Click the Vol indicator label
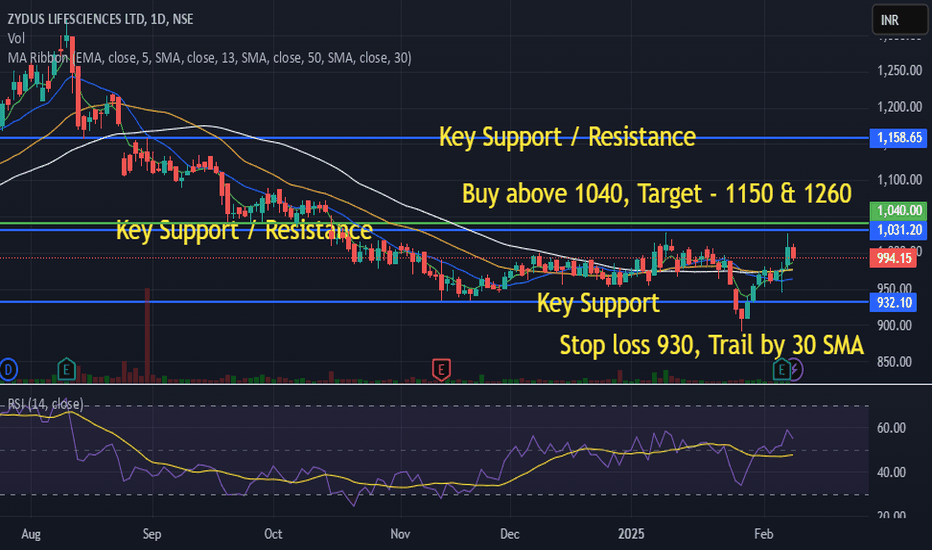The height and width of the screenshot is (550, 932). tap(16, 39)
